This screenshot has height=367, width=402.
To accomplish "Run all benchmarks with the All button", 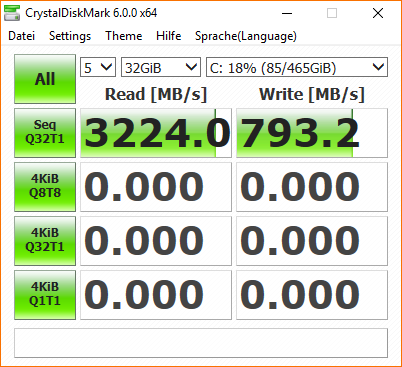I will point(45,79).
